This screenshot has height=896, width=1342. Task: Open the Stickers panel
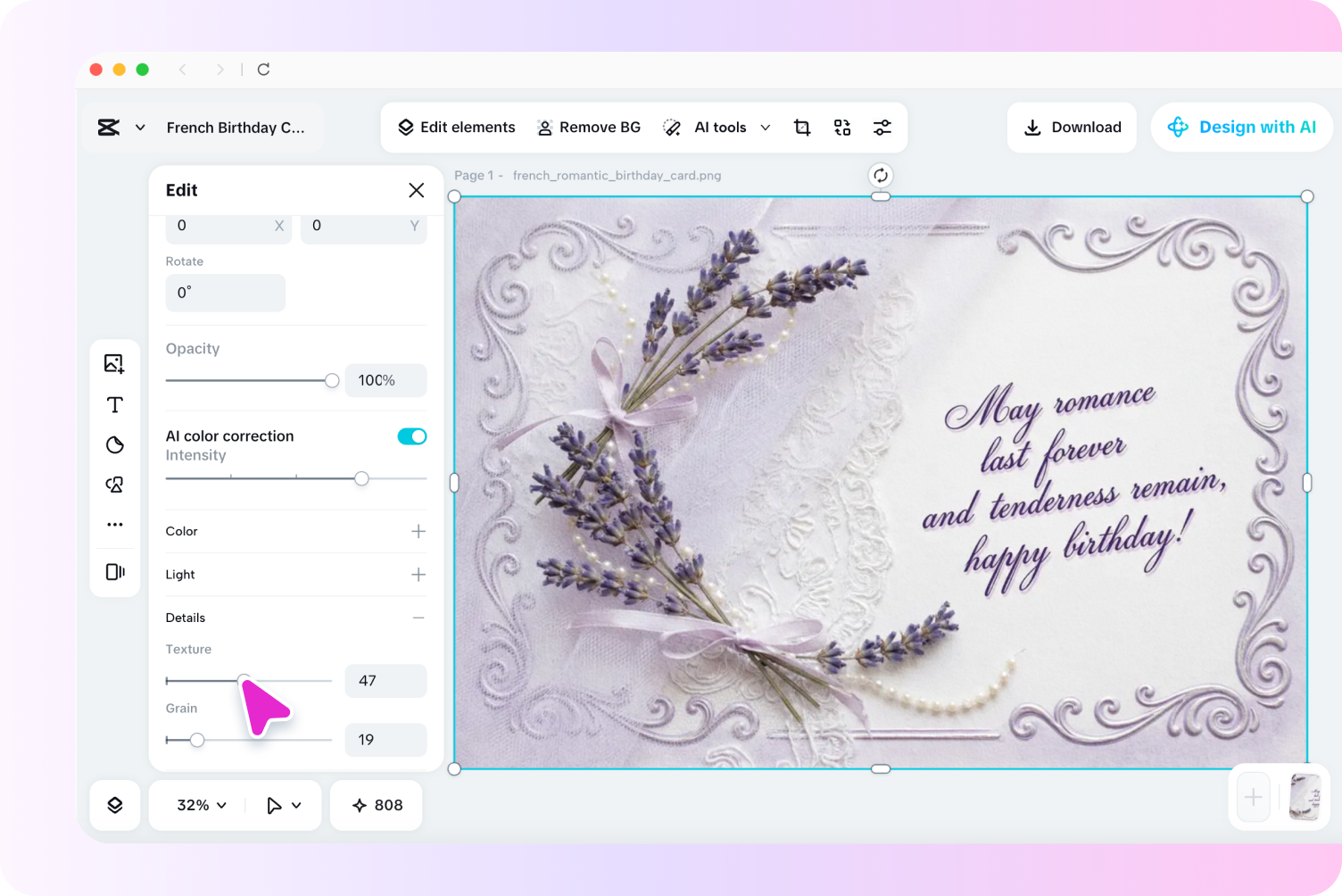(114, 444)
